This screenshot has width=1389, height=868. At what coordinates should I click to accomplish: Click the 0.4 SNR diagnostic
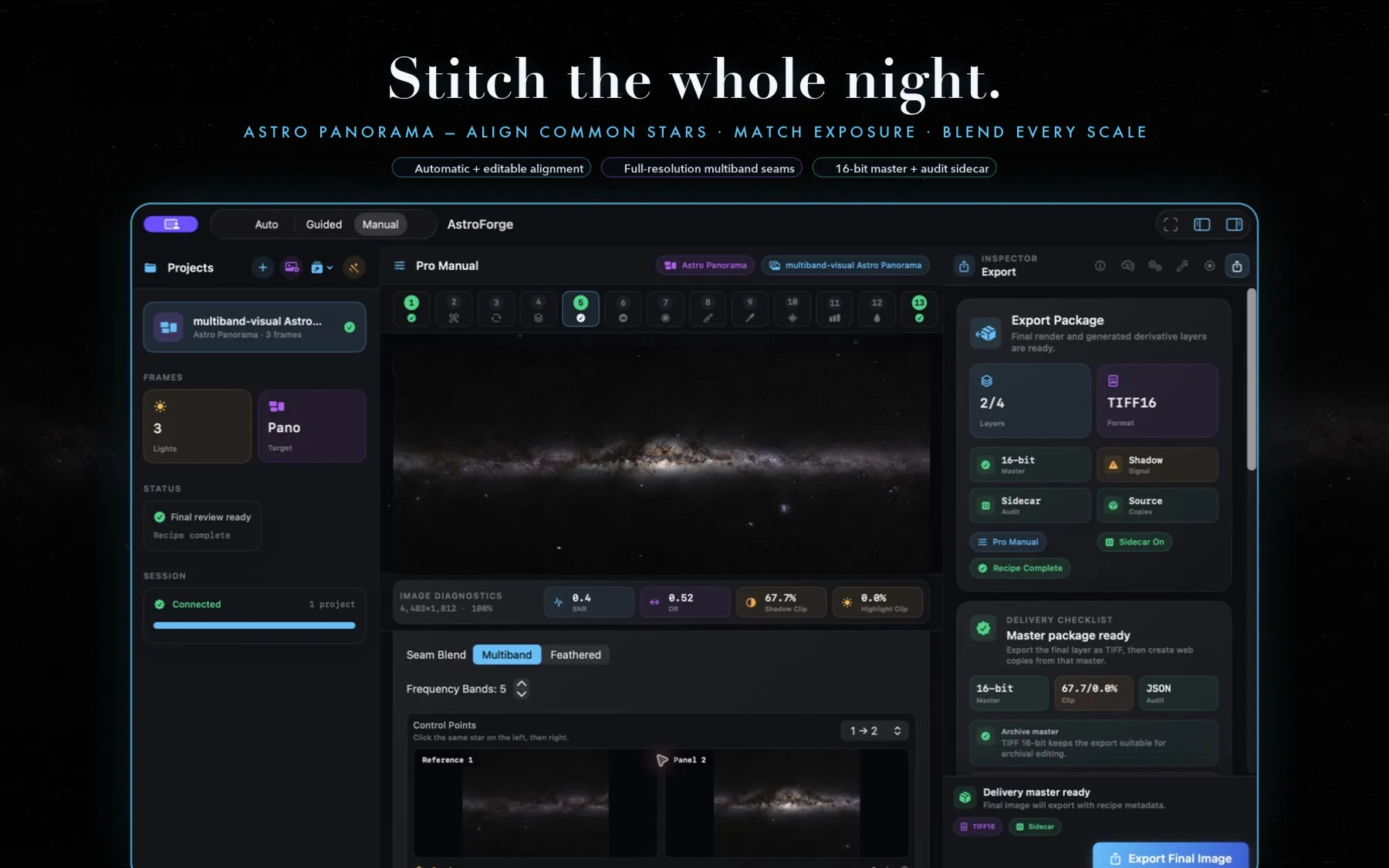pos(590,603)
